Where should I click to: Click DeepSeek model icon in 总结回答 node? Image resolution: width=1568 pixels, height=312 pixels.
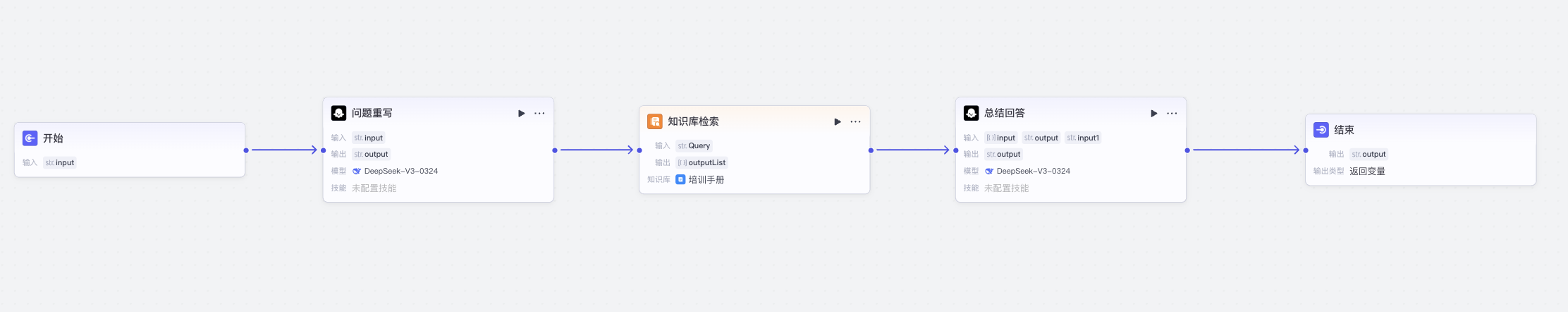pyautogui.click(x=989, y=171)
